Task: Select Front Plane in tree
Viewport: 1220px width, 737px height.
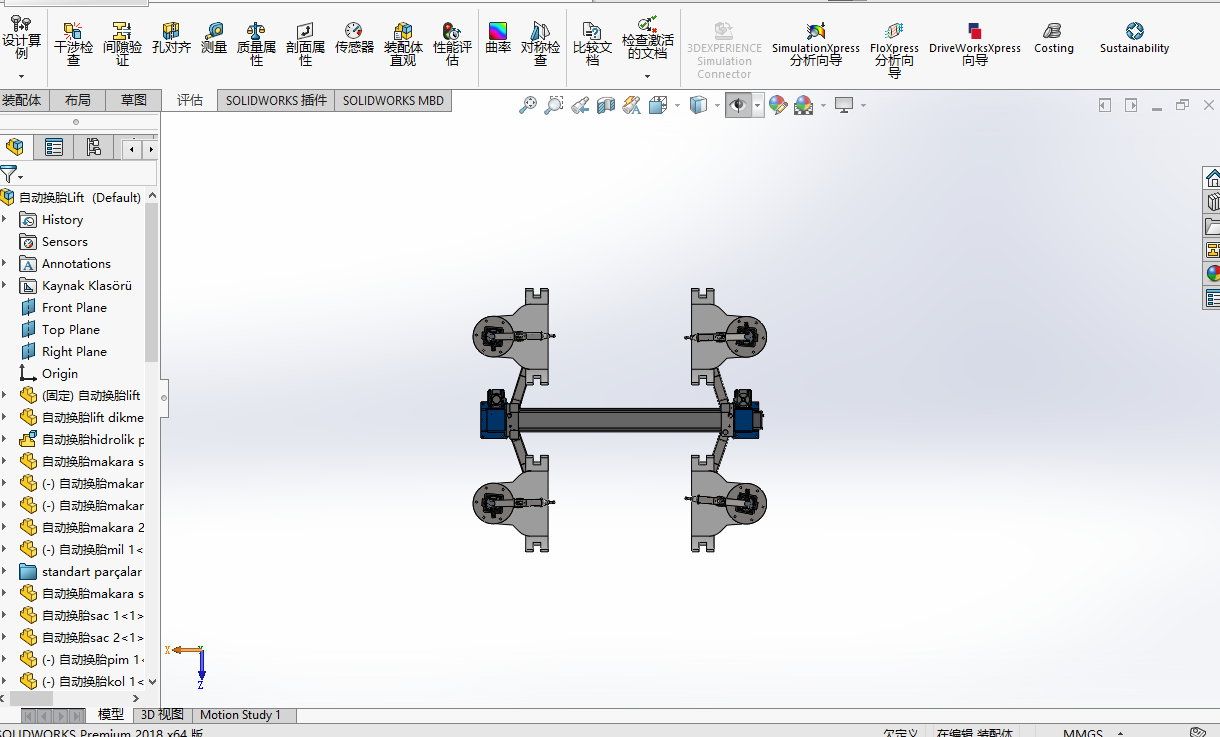Action: point(74,307)
